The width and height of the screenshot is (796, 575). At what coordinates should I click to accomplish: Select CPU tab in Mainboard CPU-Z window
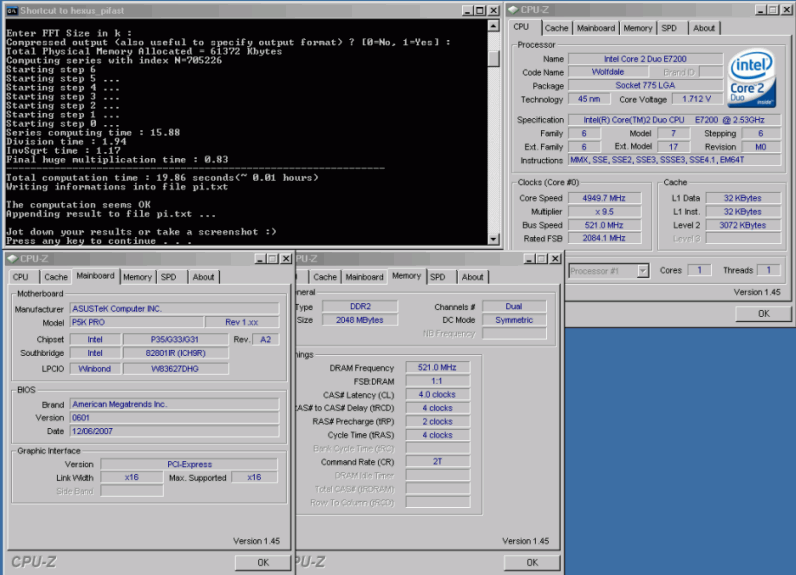[21, 277]
